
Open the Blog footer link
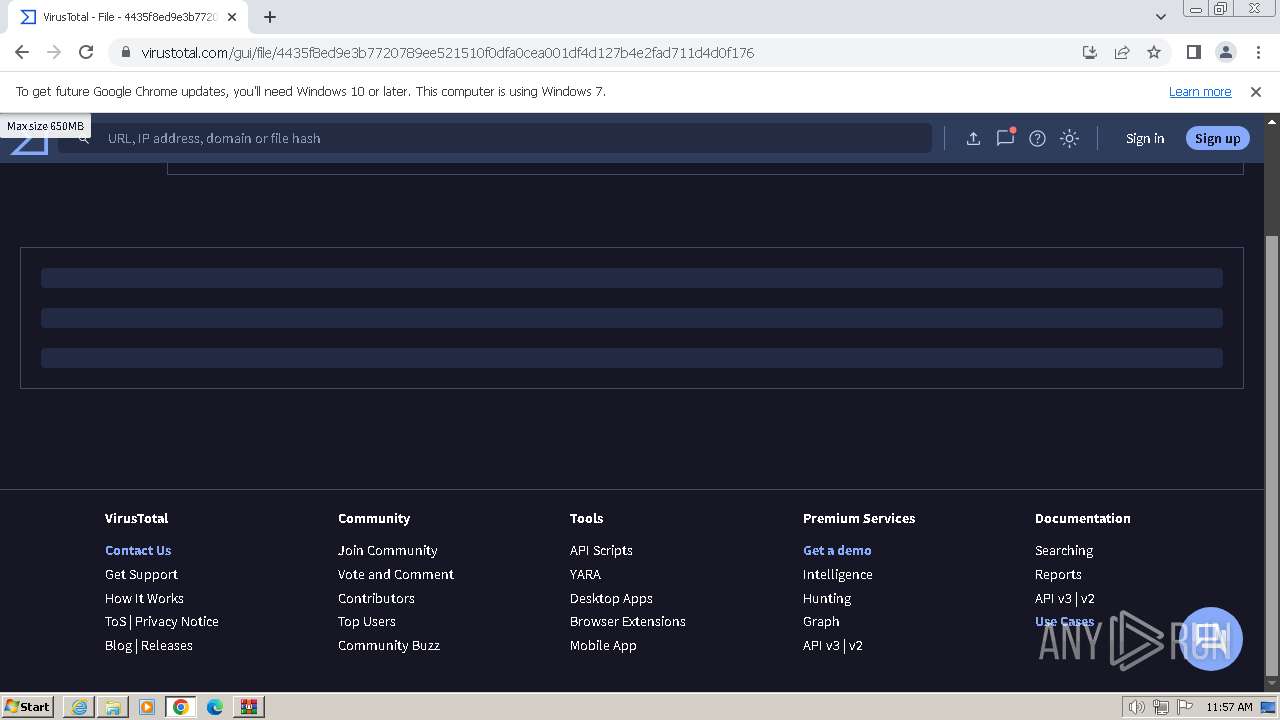[x=118, y=645]
